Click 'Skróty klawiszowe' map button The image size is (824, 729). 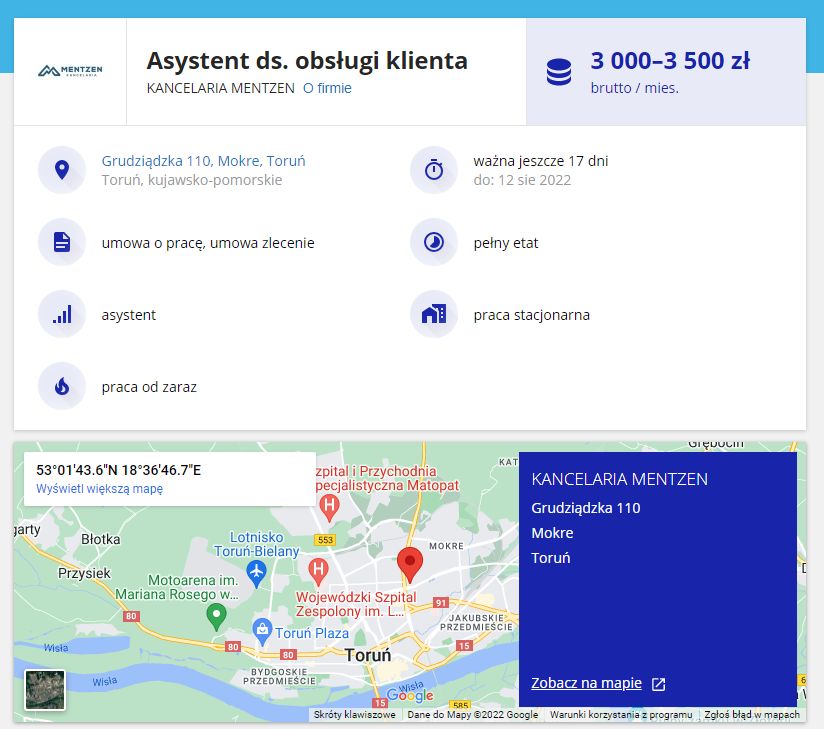point(354,715)
